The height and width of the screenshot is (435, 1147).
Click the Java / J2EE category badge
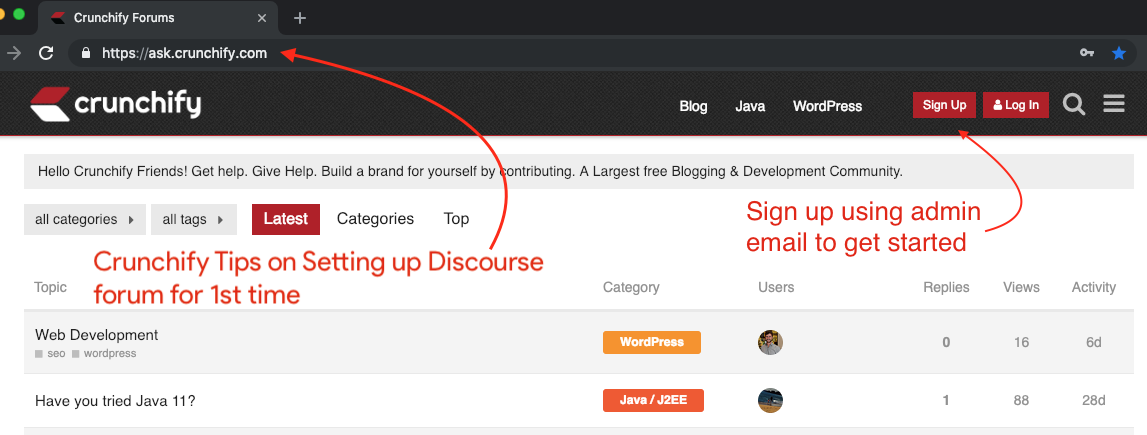(x=653, y=401)
